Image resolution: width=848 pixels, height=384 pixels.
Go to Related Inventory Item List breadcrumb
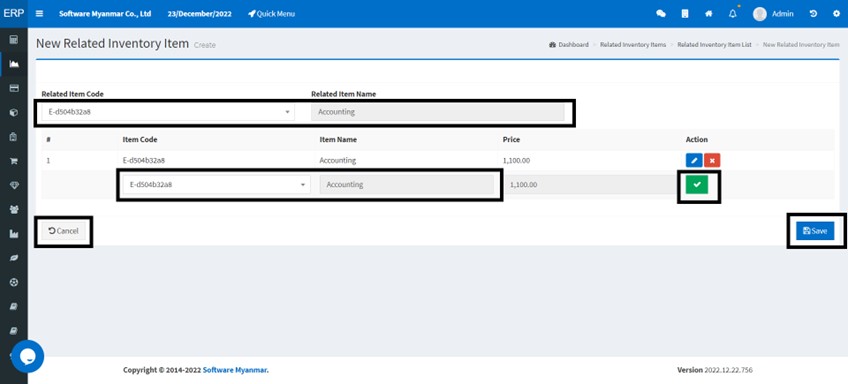[714, 45]
